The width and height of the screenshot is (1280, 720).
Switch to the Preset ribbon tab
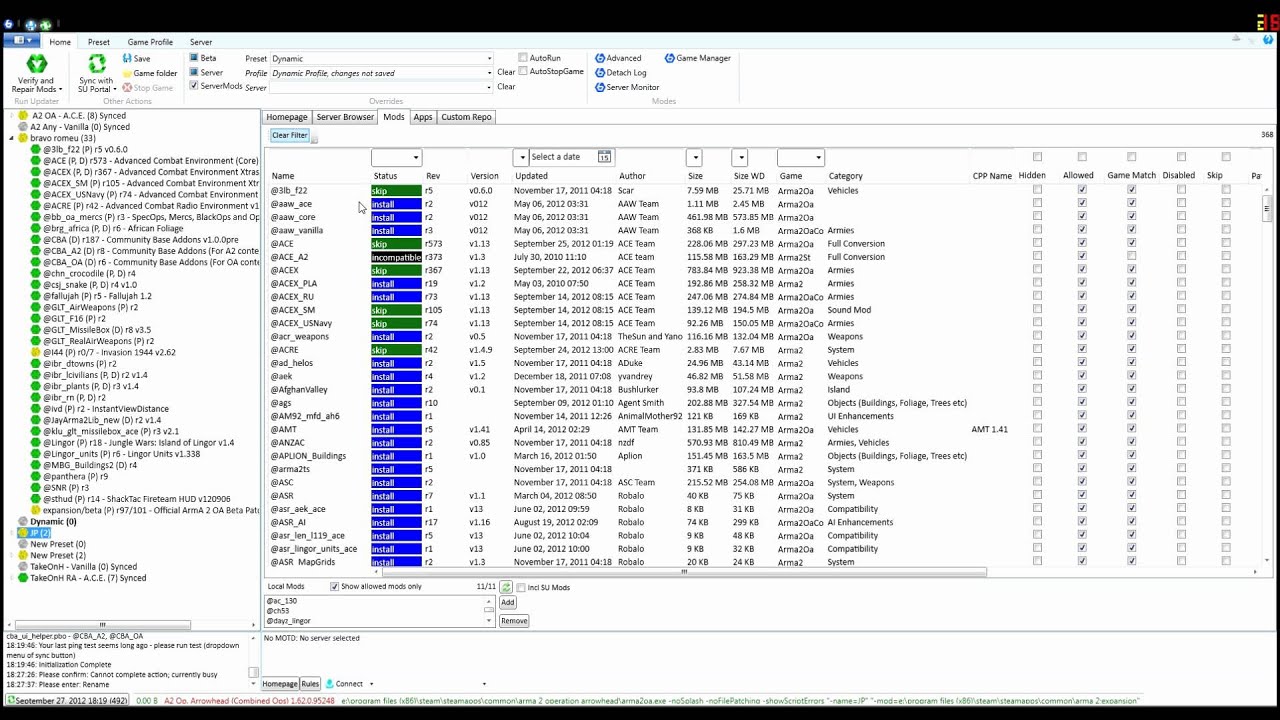98,42
